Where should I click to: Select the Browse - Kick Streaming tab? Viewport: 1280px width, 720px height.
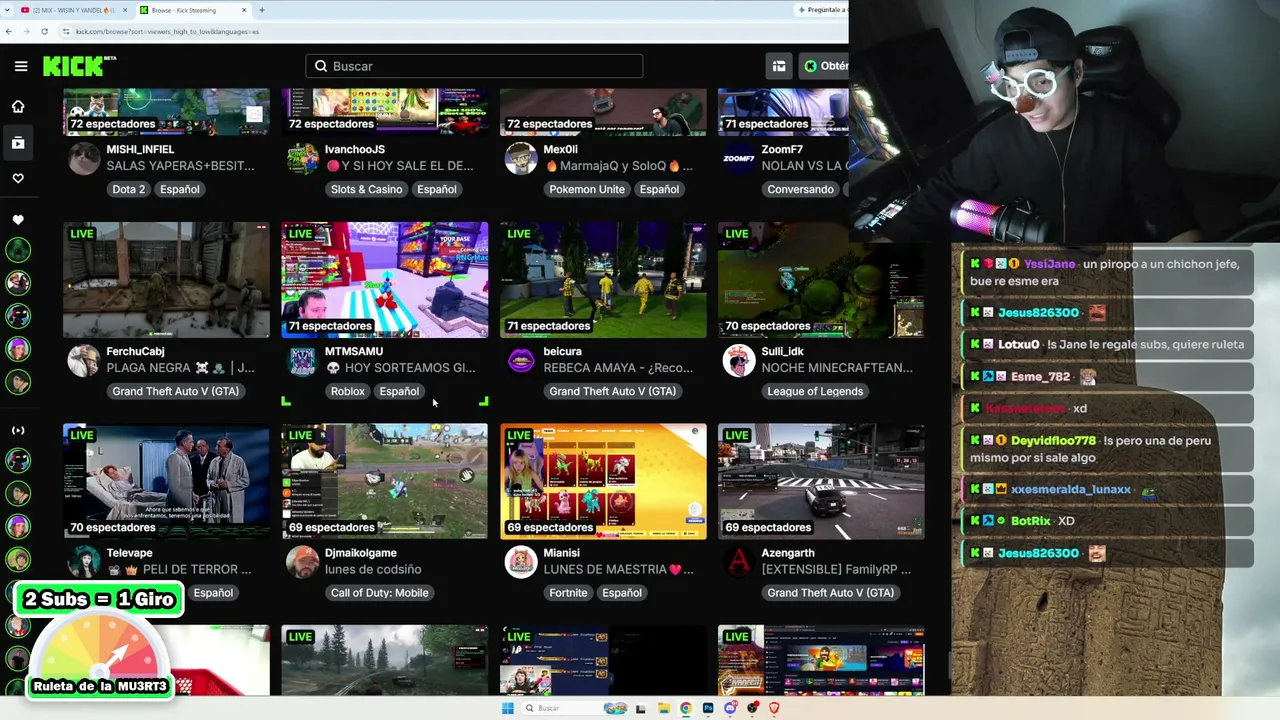(193, 10)
